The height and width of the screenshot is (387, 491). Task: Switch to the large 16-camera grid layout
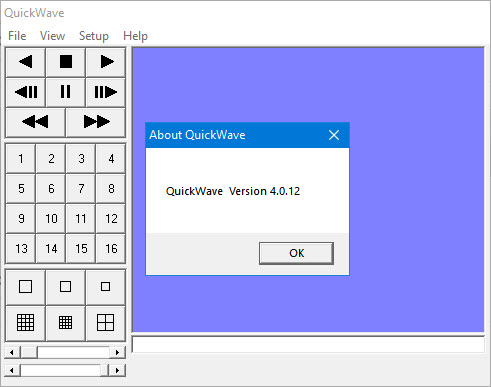point(26,323)
